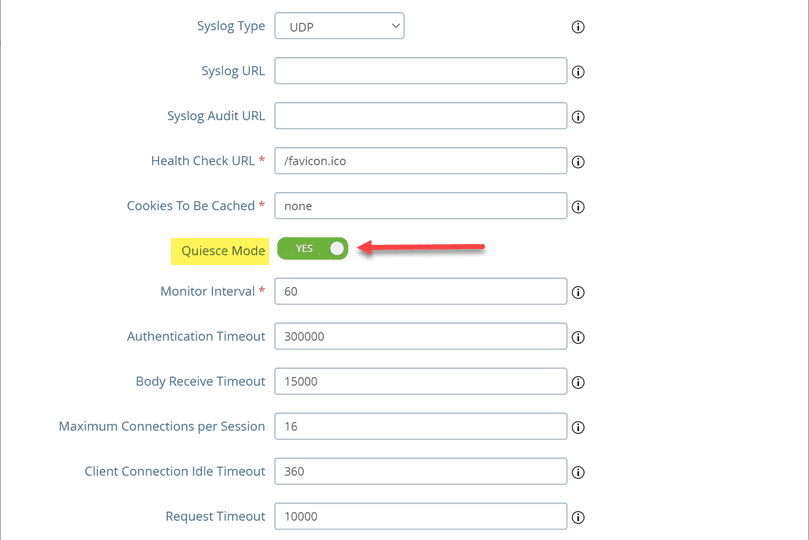Show info for Syslog Audit URL
Screen dimensions: 809x540
[578, 117]
